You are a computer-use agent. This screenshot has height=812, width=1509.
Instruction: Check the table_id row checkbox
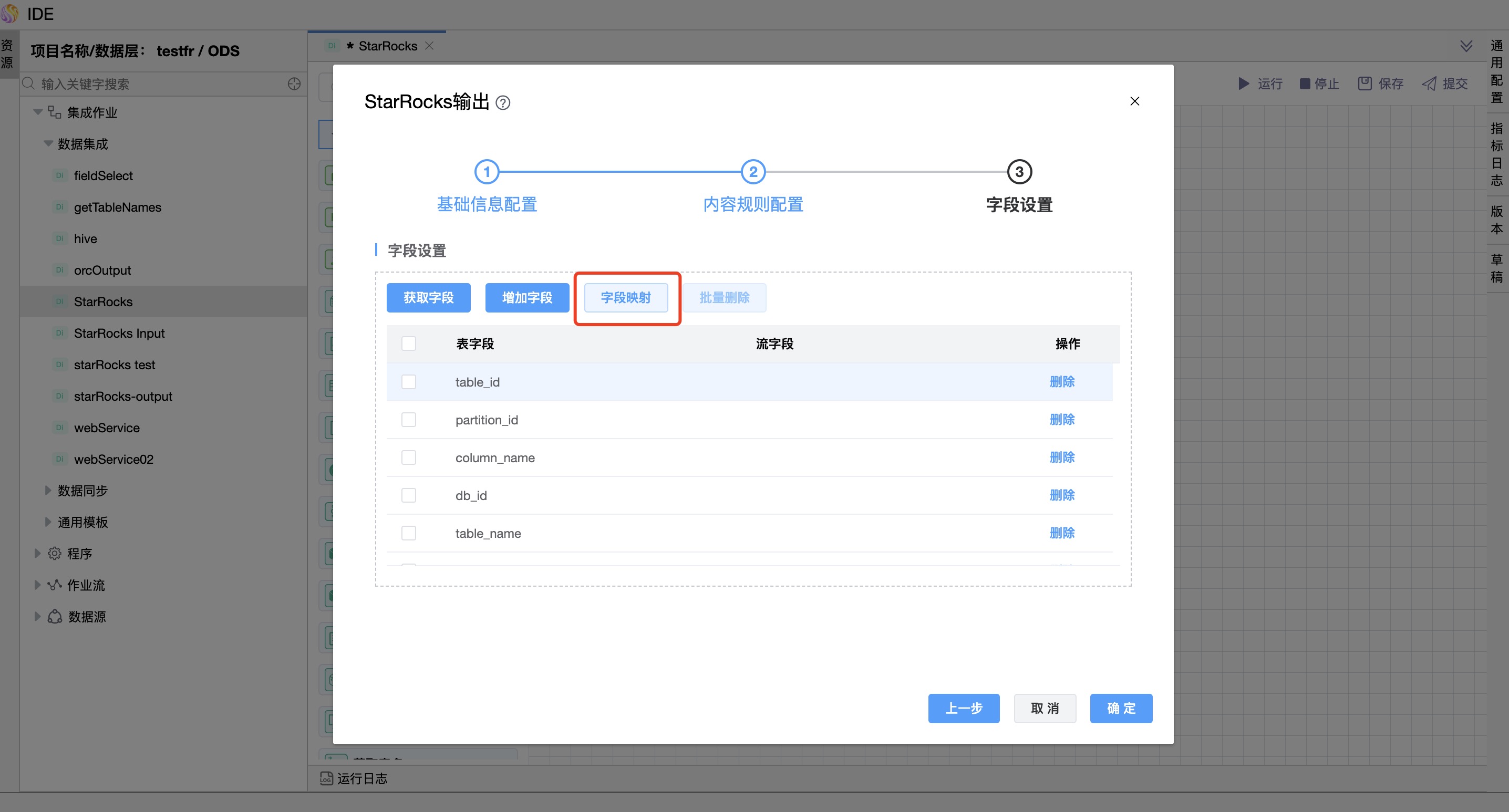coord(409,382)
